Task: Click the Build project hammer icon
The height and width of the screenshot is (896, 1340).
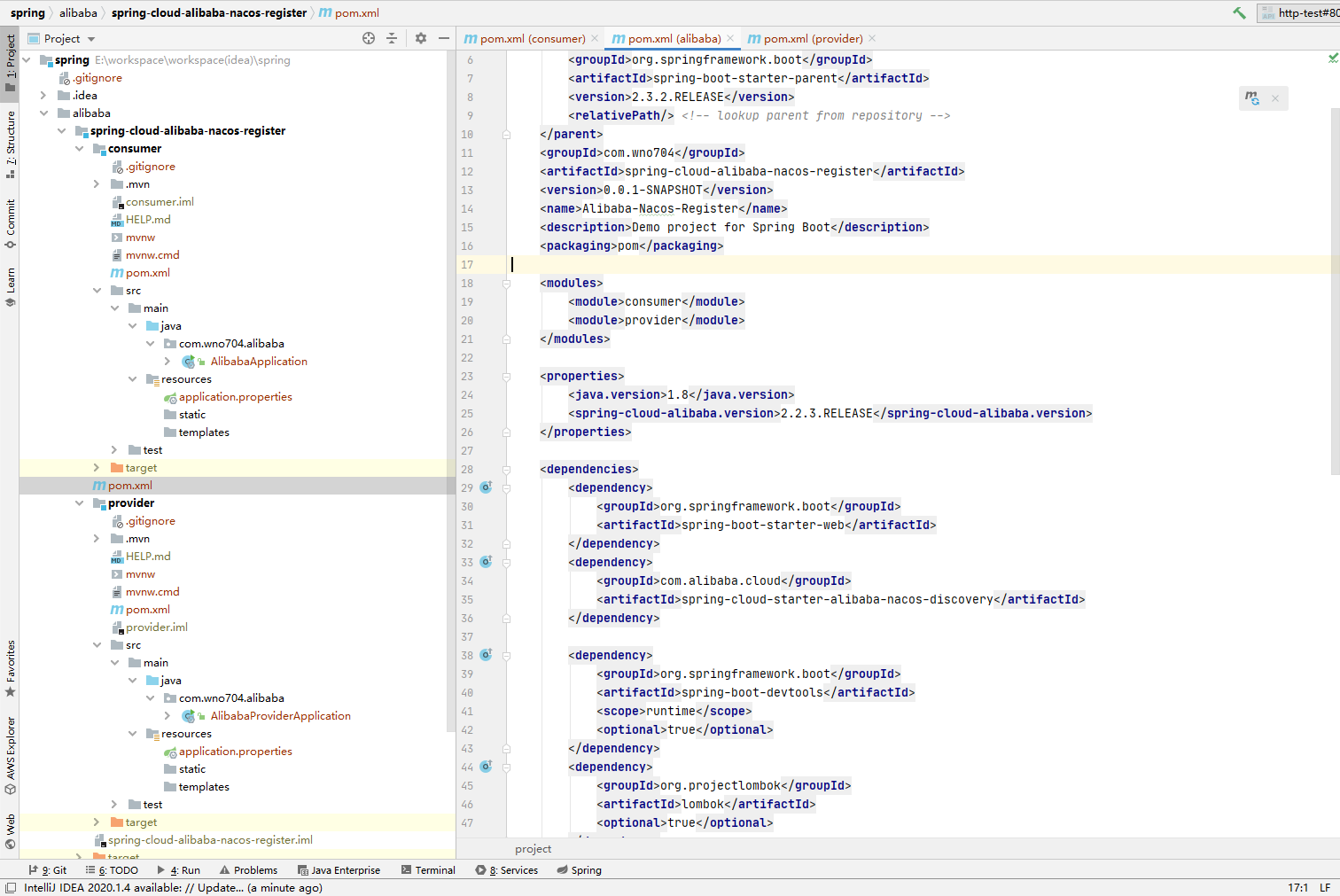Action: [1239, 12]
